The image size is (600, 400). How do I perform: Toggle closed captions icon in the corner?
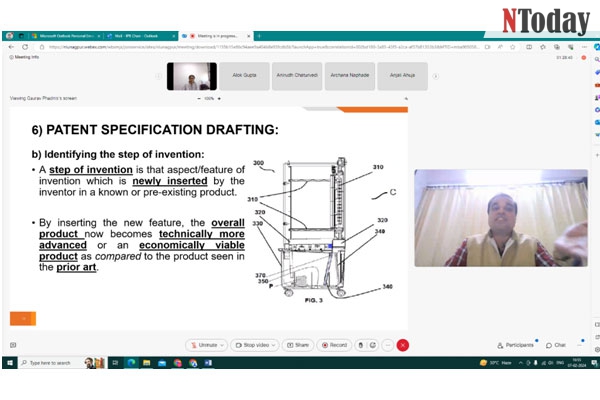(13, 345)
